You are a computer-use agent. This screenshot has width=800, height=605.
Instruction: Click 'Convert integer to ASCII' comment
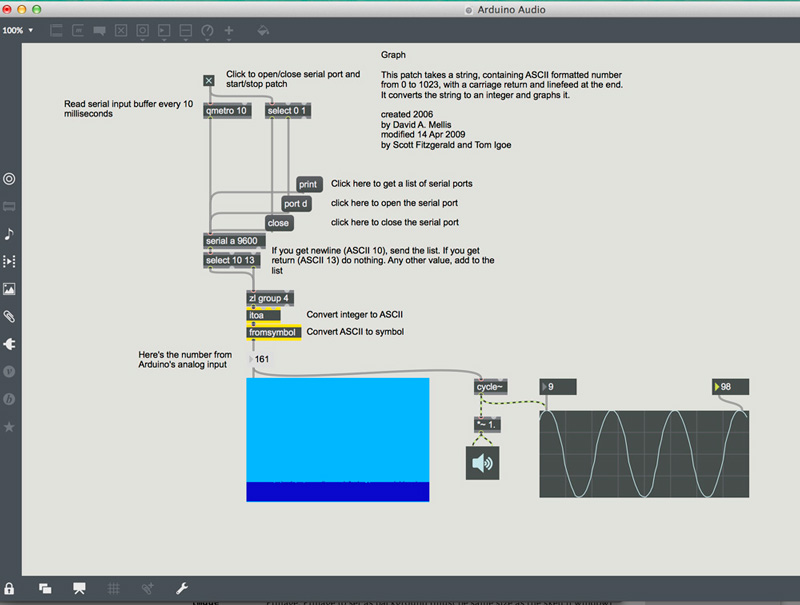pos(355,315)
